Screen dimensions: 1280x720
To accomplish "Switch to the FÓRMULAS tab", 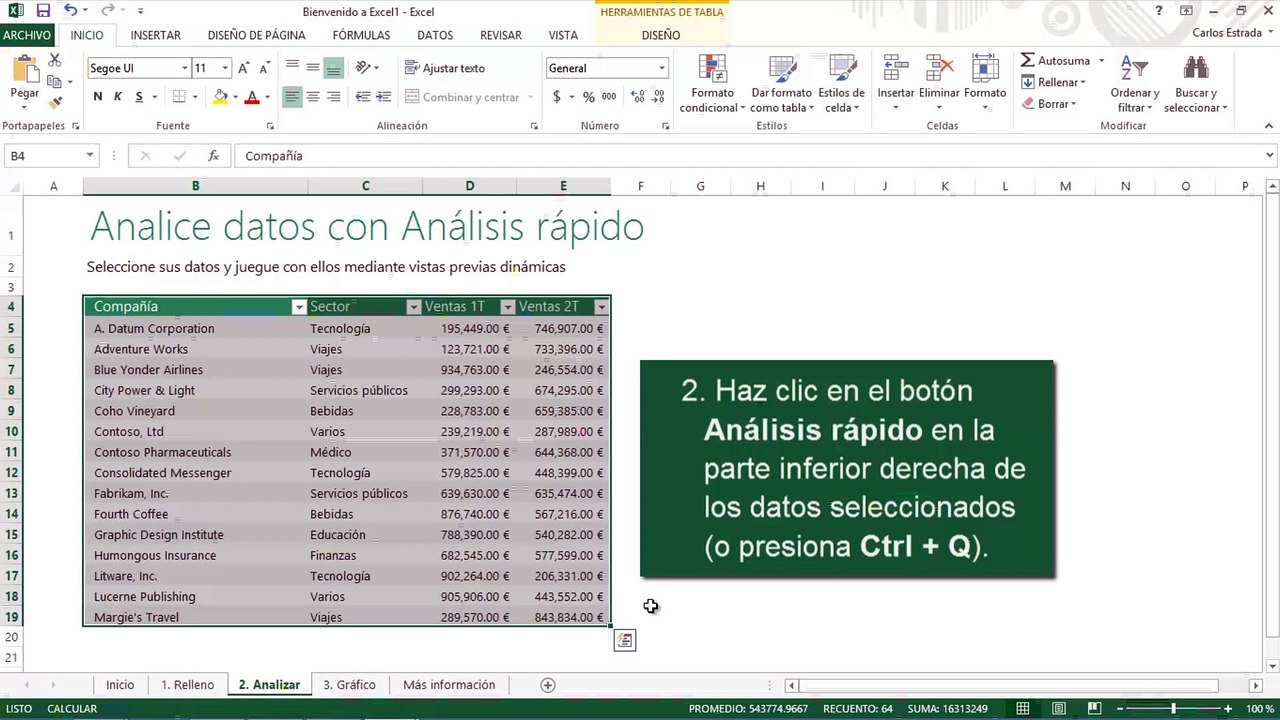I will tap(361, 35).
